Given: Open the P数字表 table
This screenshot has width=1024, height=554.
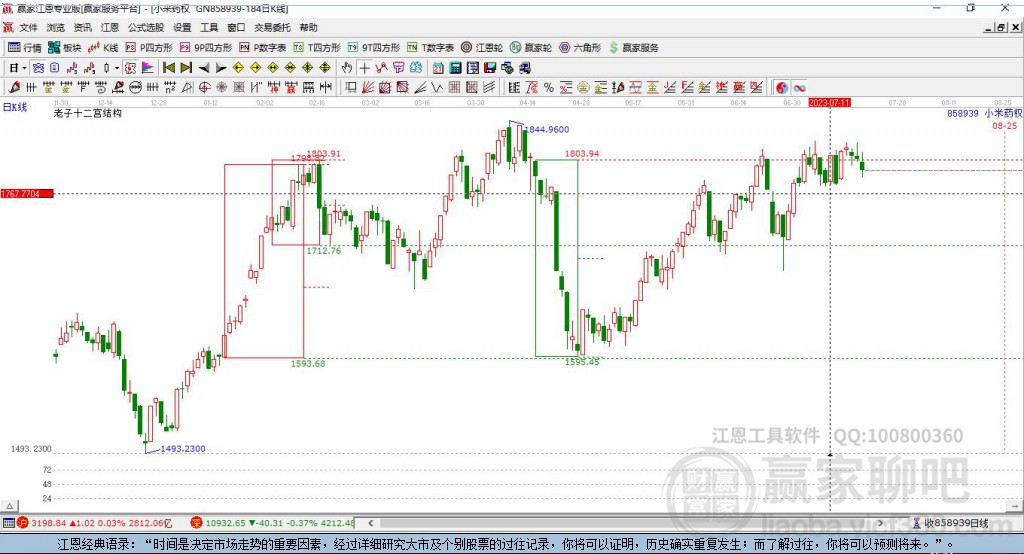Looking at the screenshot, I should pos(263,48).
